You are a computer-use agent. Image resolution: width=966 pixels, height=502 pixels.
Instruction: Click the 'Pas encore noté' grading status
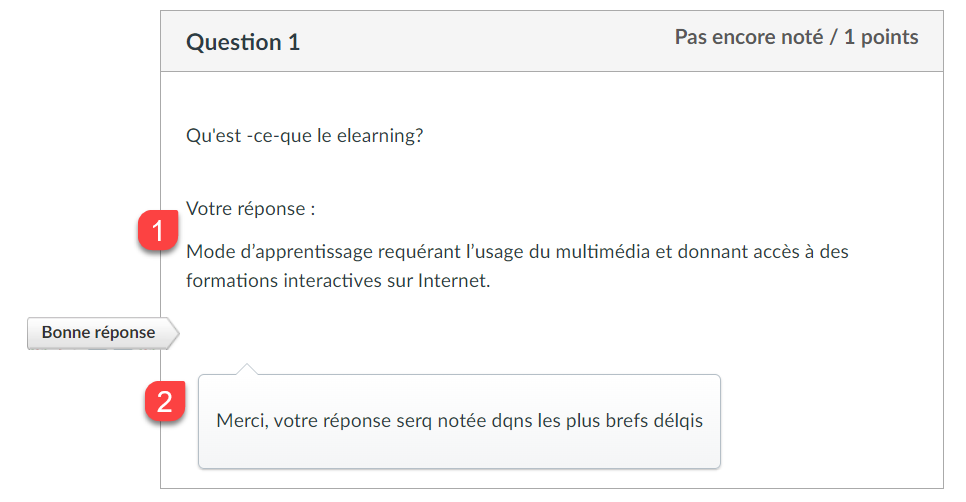[749, 37]
